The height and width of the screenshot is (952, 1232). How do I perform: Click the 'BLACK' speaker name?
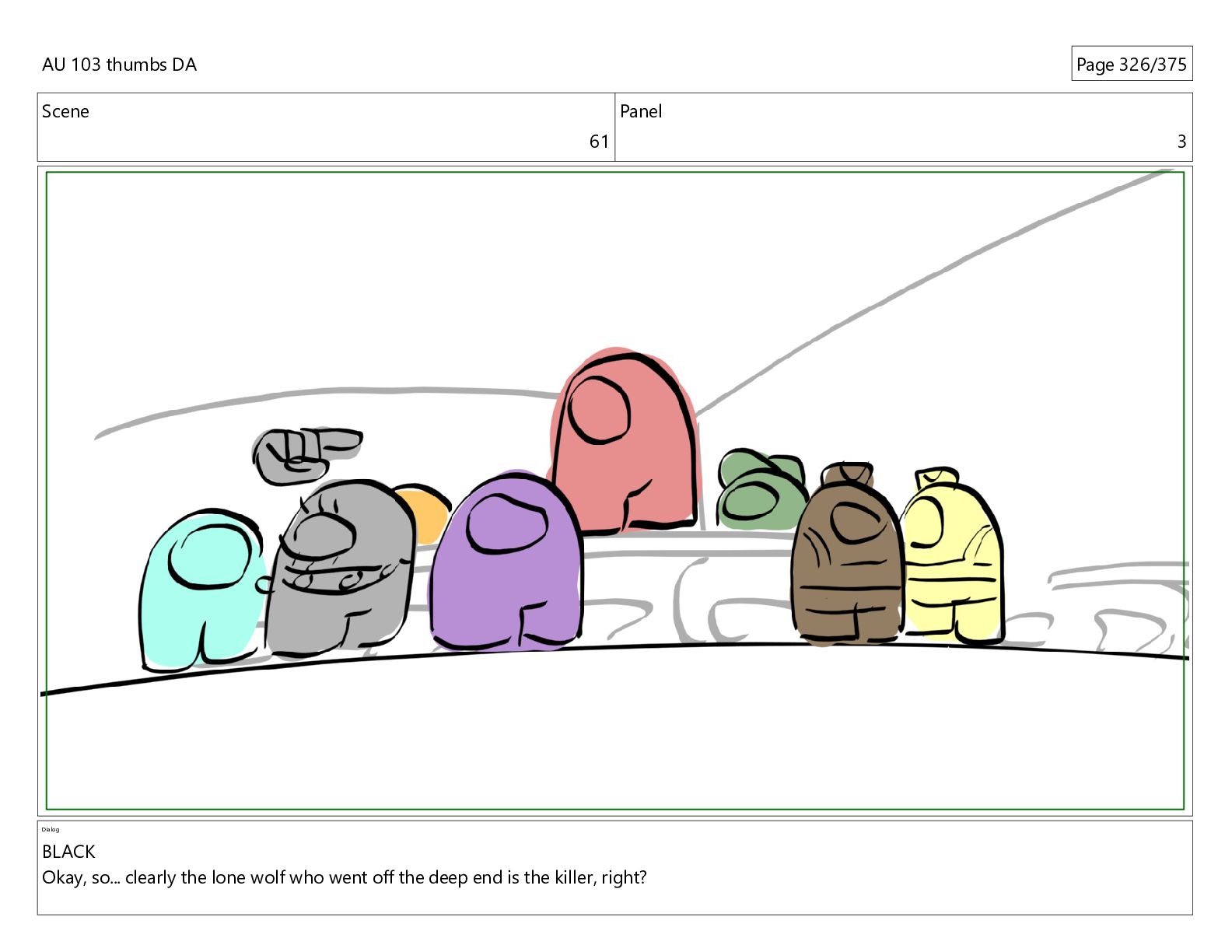68,852
